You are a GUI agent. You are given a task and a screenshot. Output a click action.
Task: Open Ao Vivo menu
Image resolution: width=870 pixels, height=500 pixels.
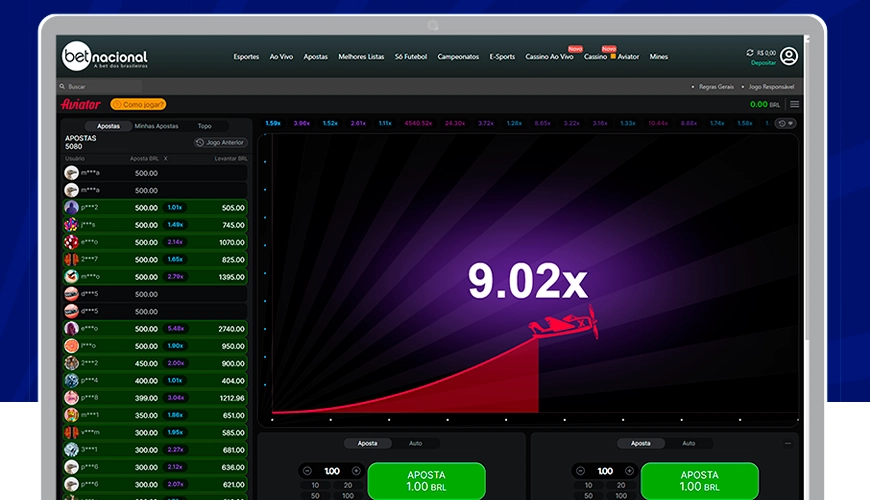[x=281, y=57]
